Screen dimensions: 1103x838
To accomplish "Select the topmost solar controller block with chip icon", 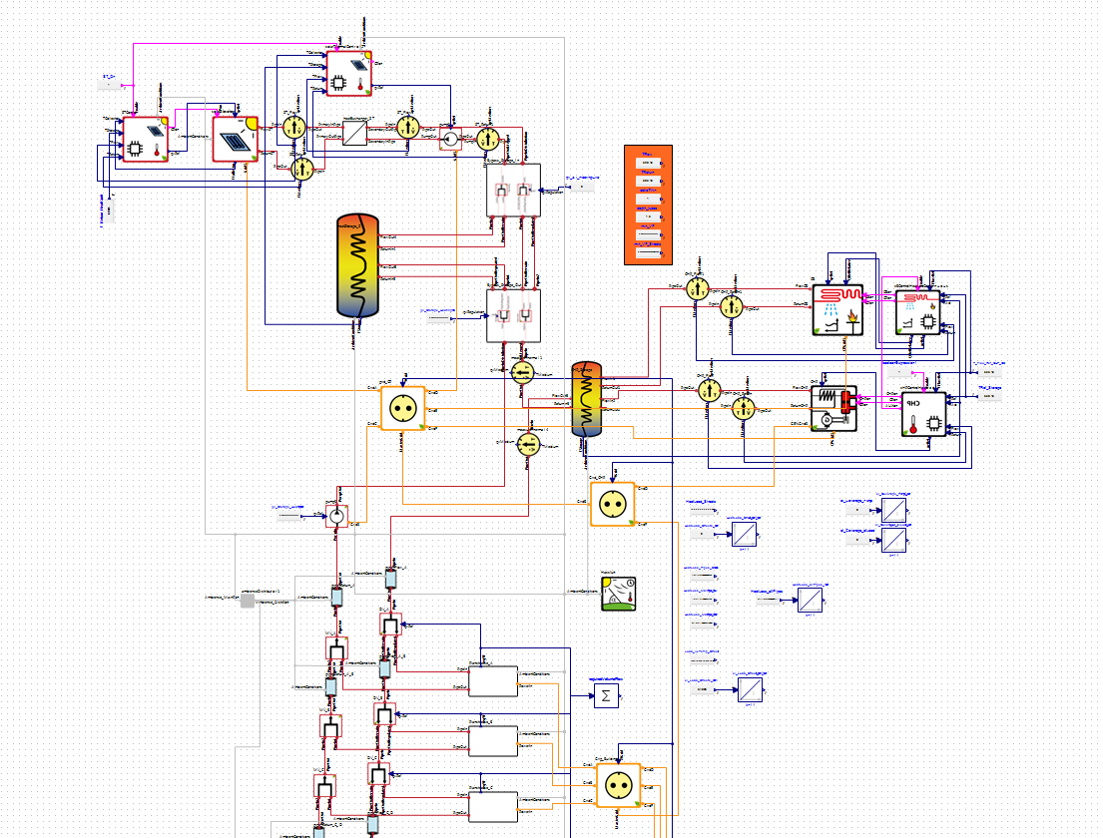I will pos(349,73).
